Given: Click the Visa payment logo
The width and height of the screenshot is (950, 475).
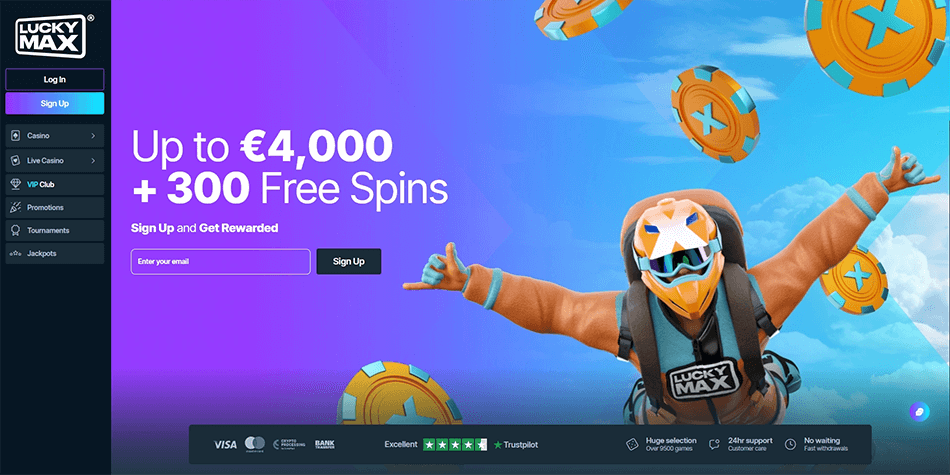Looking at the screenshot, I should tap(225, 445).
